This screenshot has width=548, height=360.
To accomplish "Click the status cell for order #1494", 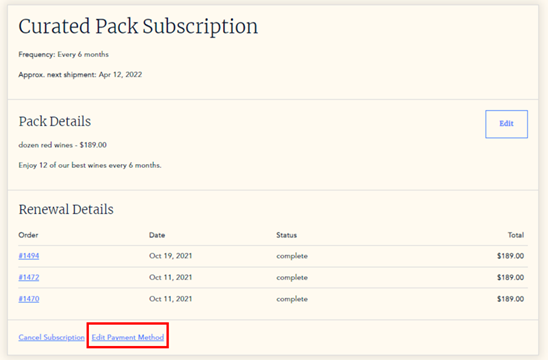I will (x=292, y=256).
